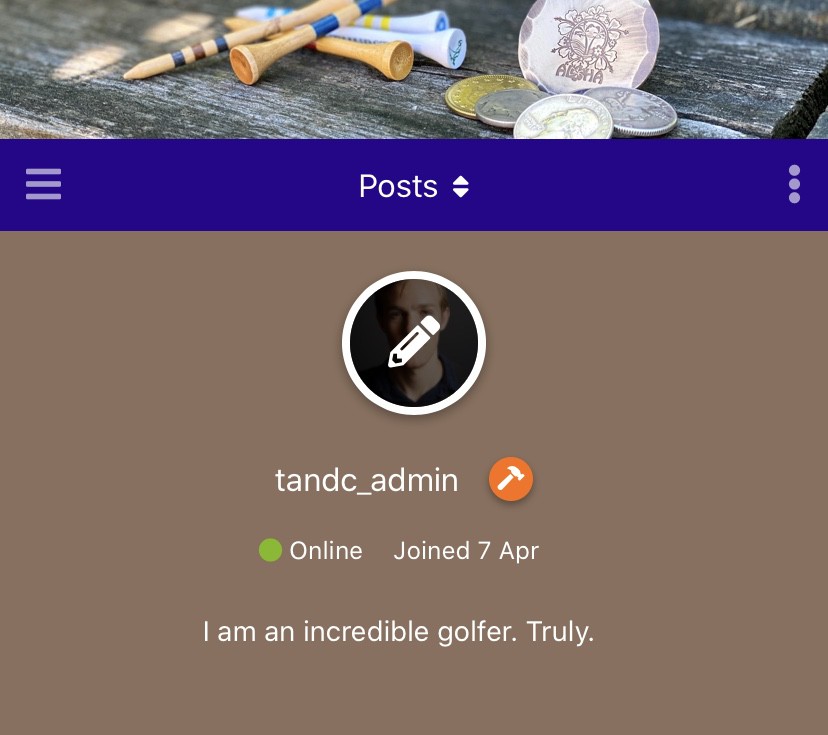Expand the Posts dropdown selector
The height and width of the screenshot is (735, 828).
(x=413, y=186)
